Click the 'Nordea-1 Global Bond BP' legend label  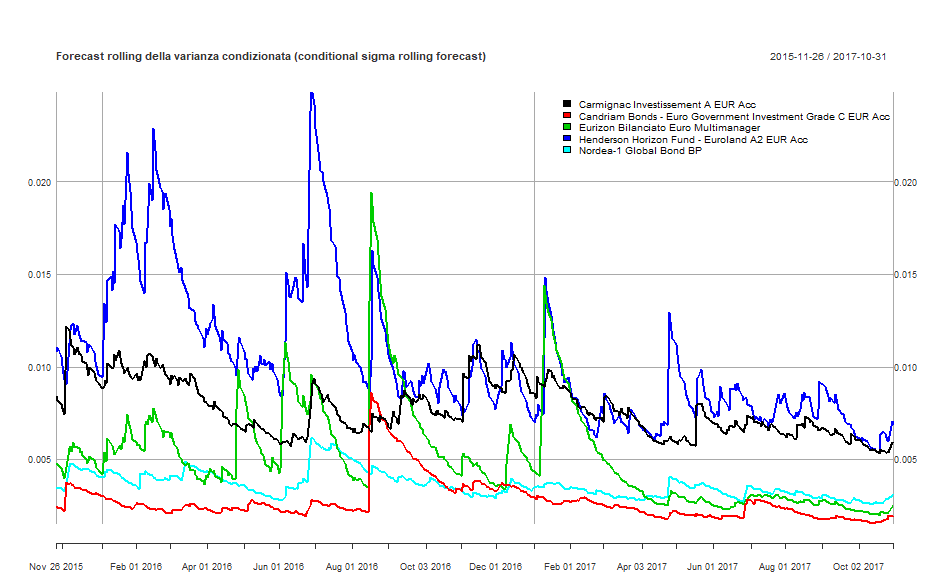[640, 151]
